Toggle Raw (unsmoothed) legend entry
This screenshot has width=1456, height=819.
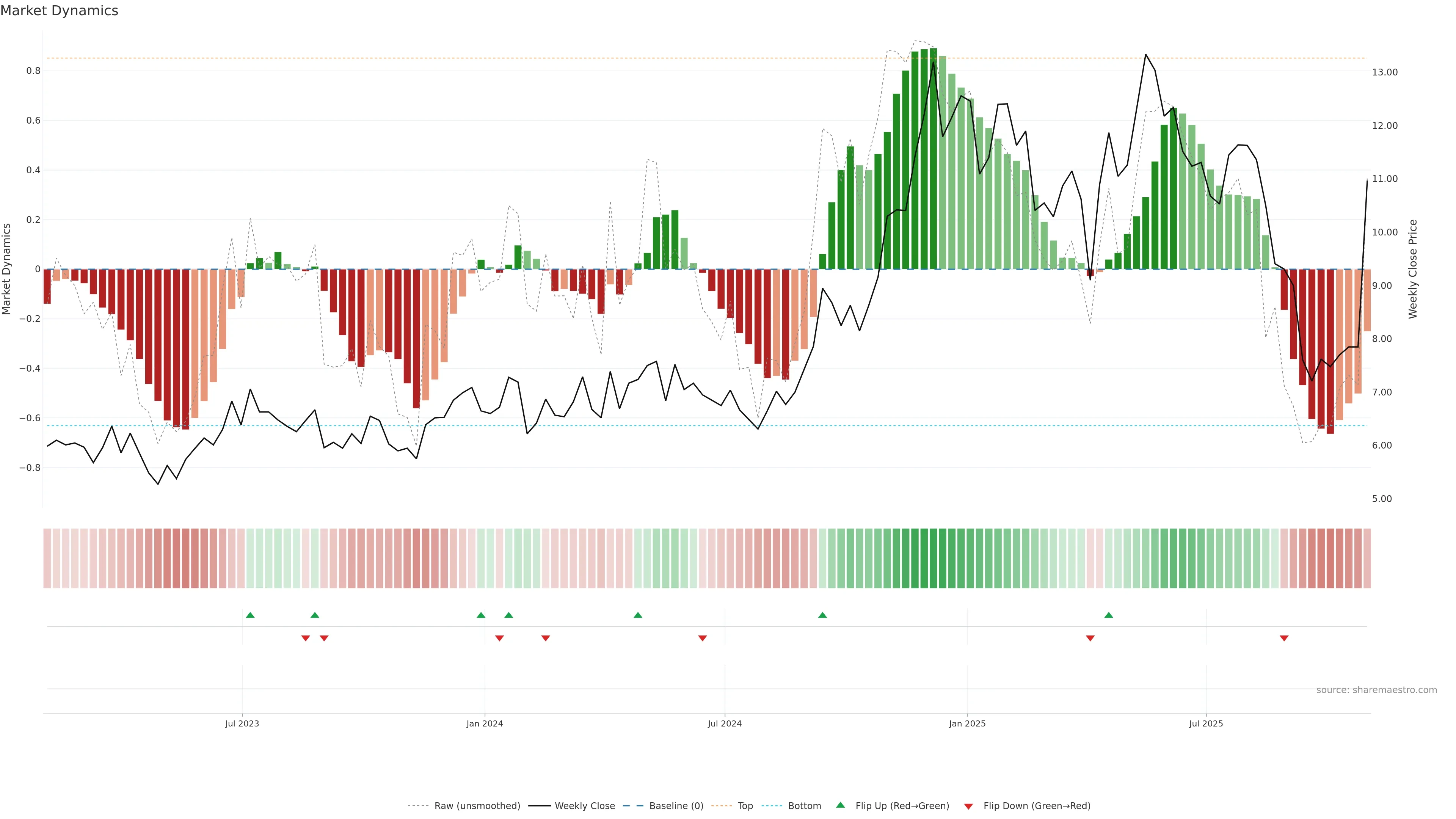(477, 806)
